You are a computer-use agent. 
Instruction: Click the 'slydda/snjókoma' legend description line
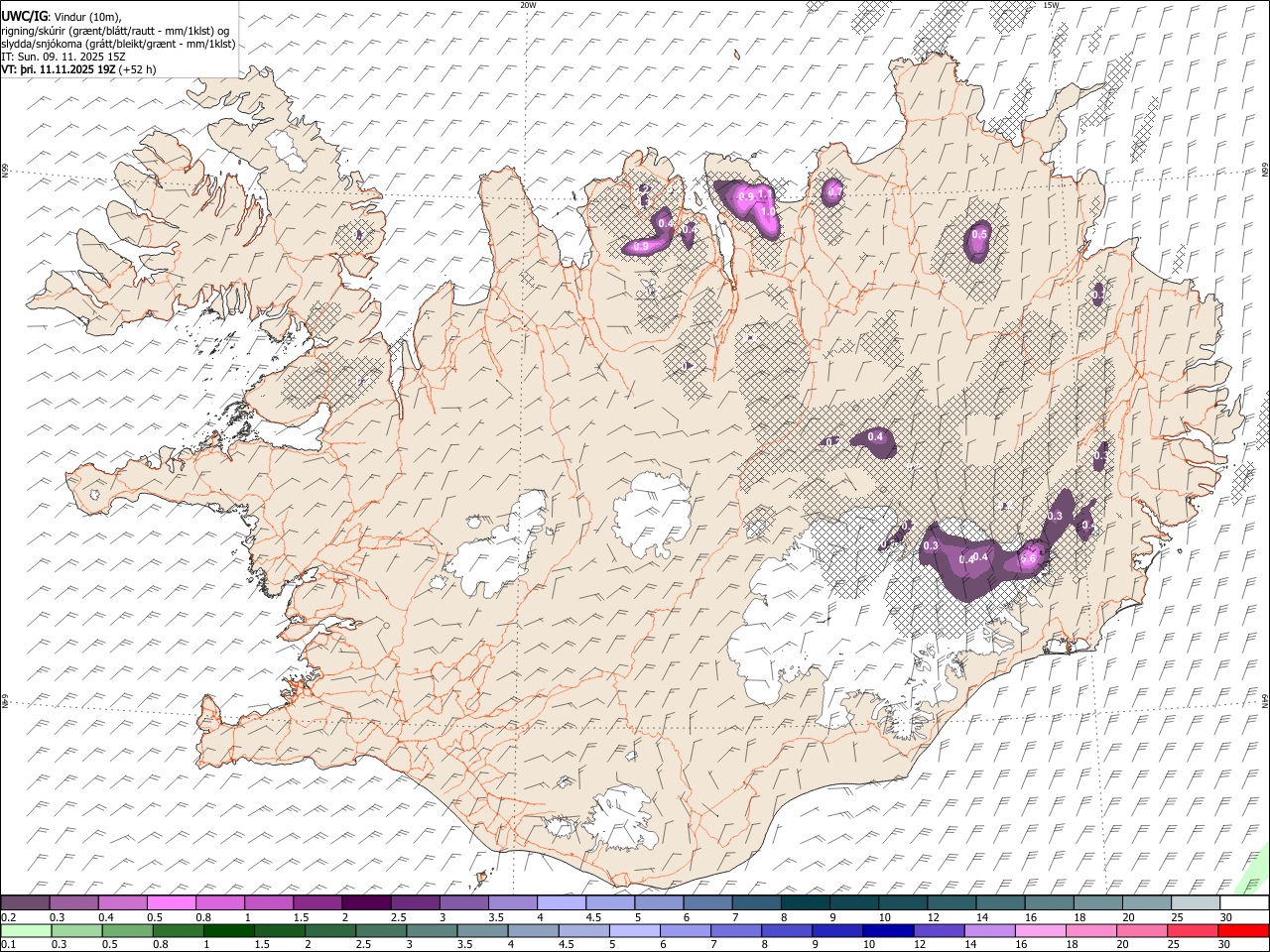[x=118, y=44]
